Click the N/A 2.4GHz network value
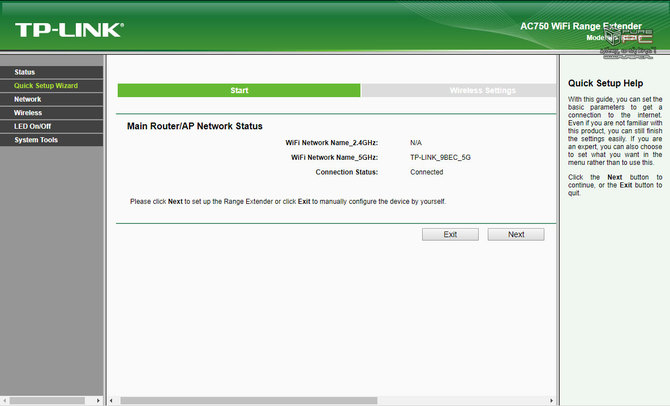Screen dimensions: 670x406 416,143
